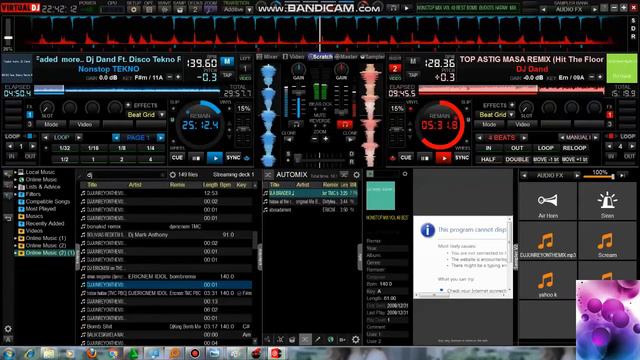Start playback on left deck play button
Image resolution: width=640 pixels, height=360 pixels.
click(215, 158)
